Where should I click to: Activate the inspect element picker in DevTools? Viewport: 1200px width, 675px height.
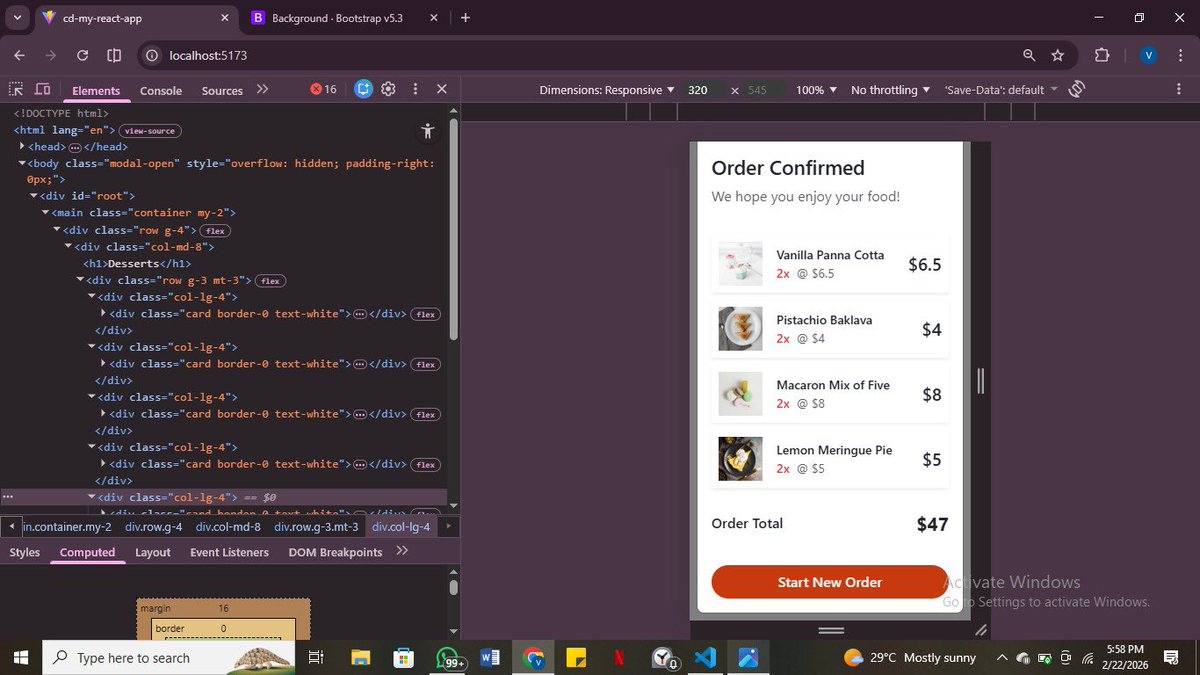pos(16,89)
